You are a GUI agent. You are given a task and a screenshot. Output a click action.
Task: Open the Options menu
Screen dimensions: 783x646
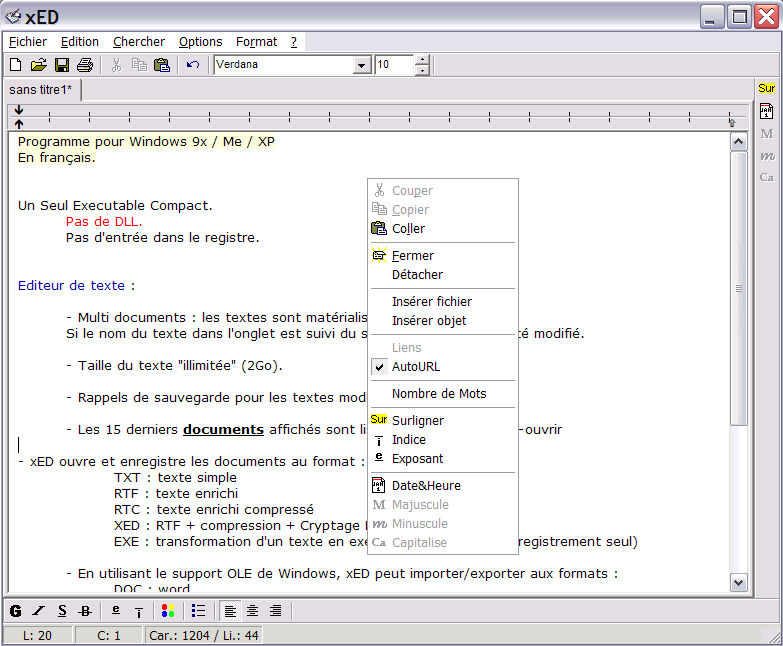coord(200,42)
